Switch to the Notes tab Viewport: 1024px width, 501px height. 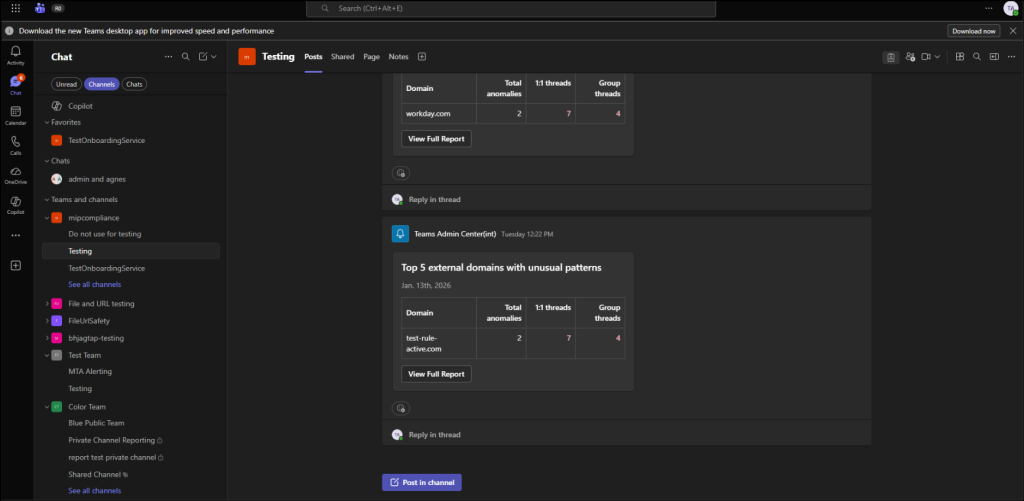coord(398,57)
